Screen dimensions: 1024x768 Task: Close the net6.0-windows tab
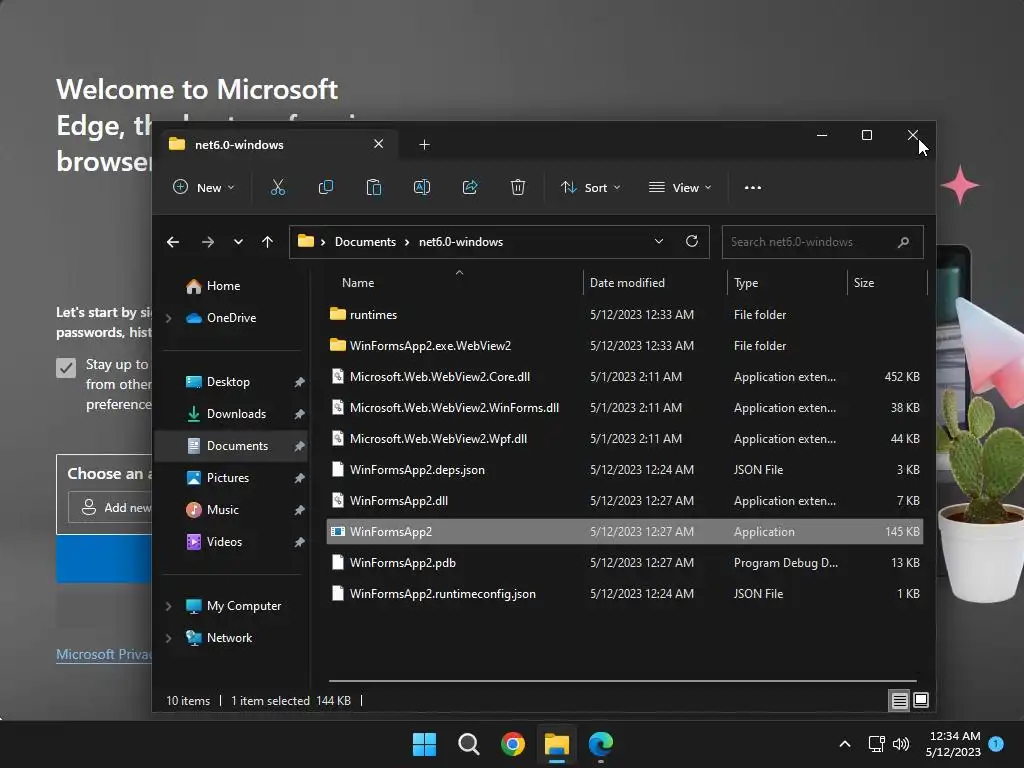[378, 144]
